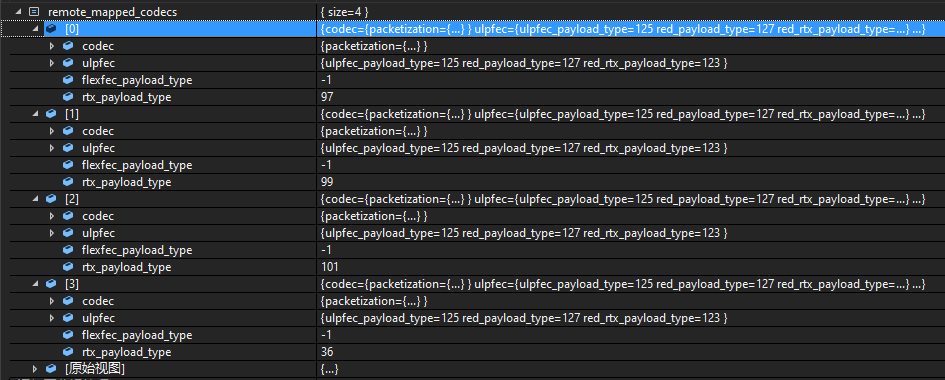Screen dimensions: 945x380
Task: Click the codec field icon under [3]
Action: pyautogui.click(x=68, y=301)
